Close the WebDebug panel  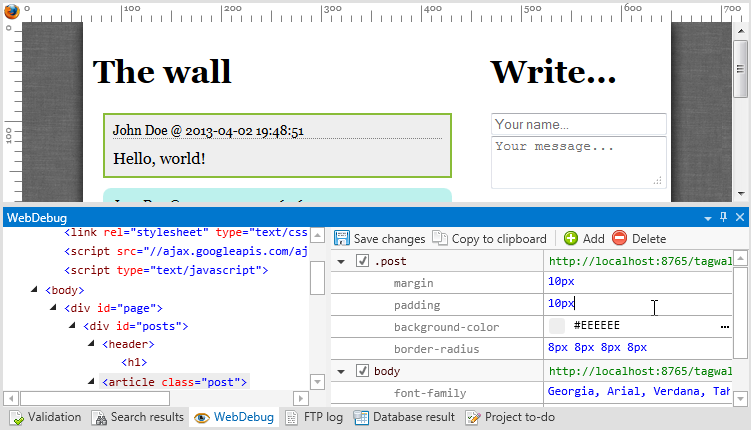pos(740,217)
